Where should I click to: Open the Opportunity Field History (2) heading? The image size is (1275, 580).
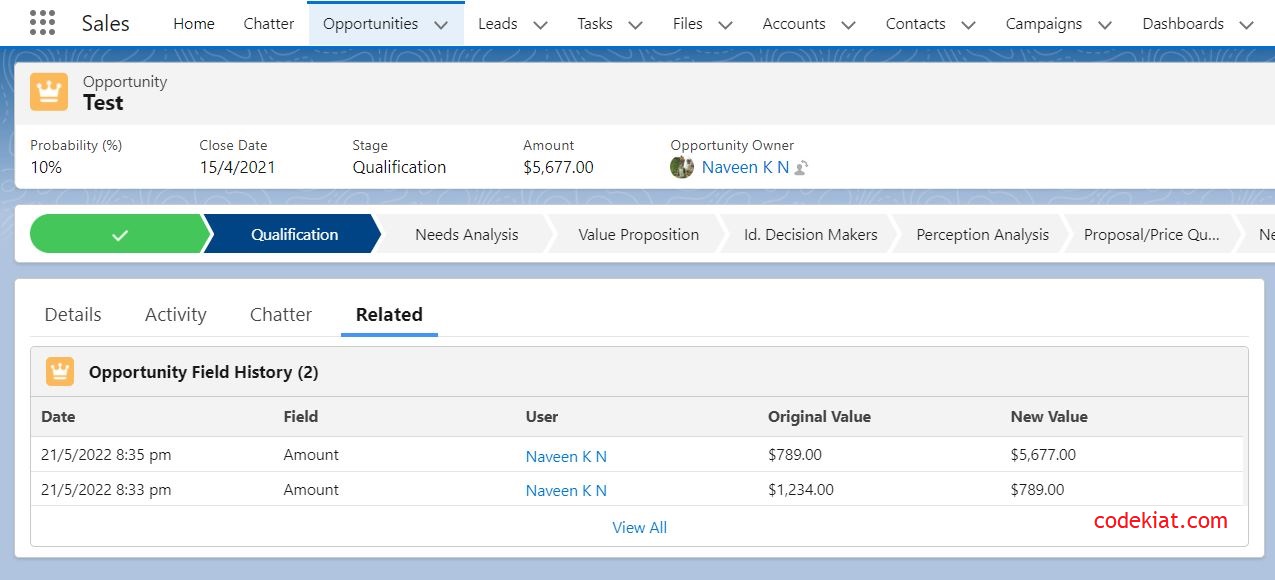(203, 372)
